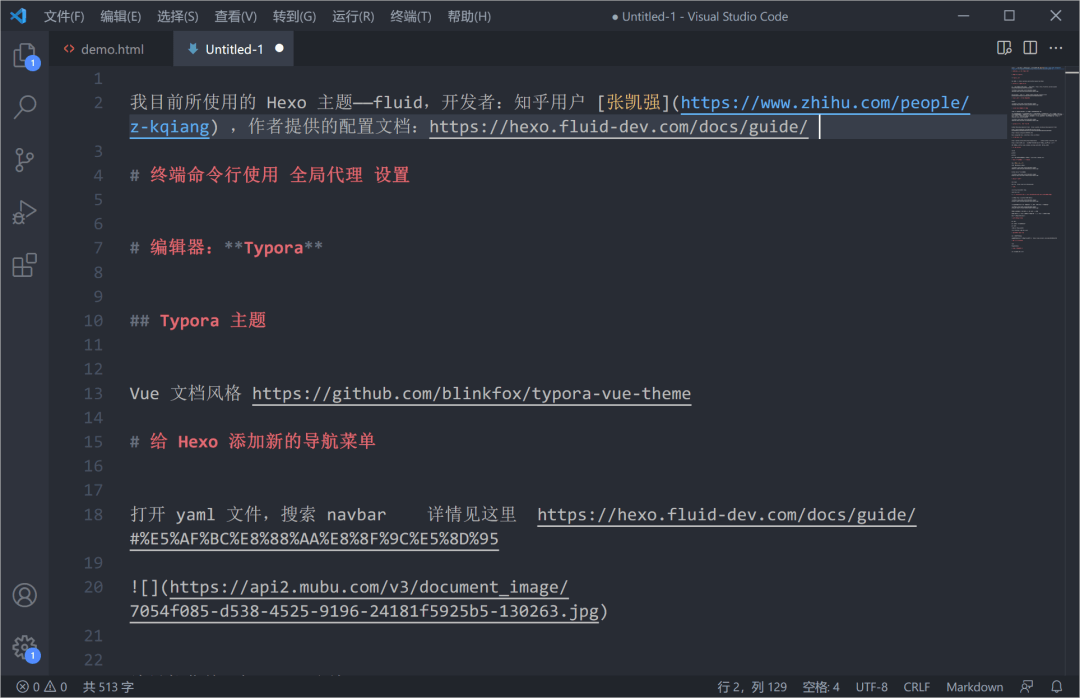The image size is (1080, 698).
Task: Open Markdown preview to the side
Action: (1004, 48)
